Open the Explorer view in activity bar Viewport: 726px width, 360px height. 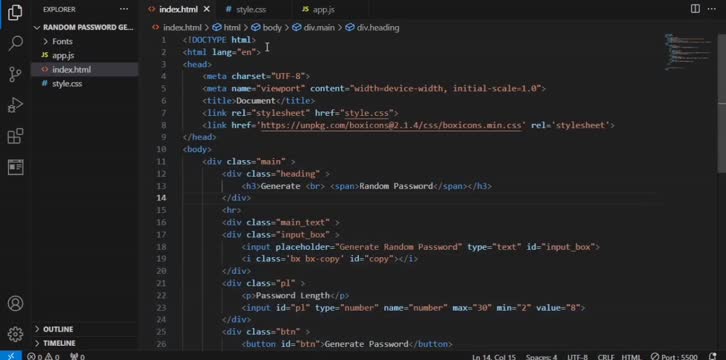coord(15,13)
